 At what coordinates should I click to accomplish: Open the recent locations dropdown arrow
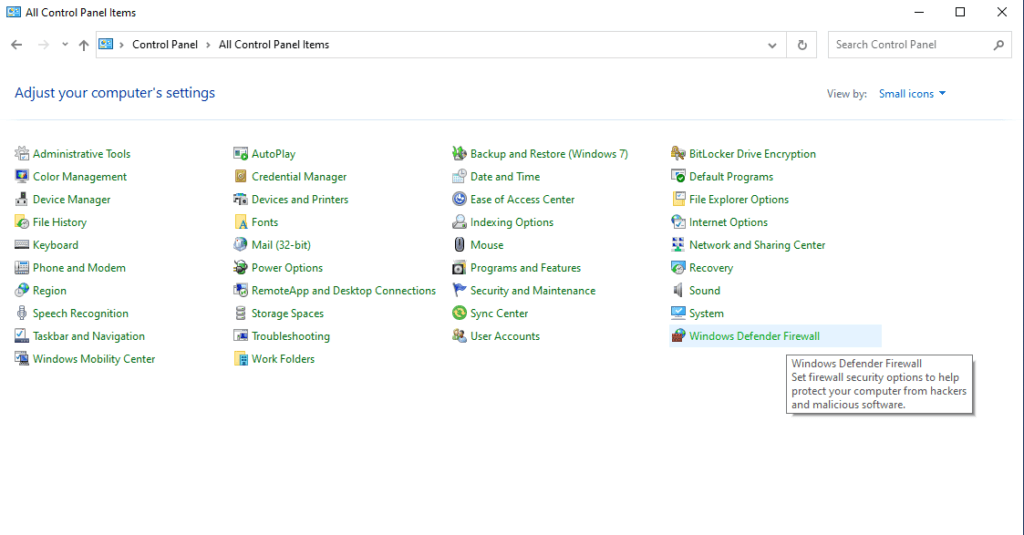click(65, 44)
